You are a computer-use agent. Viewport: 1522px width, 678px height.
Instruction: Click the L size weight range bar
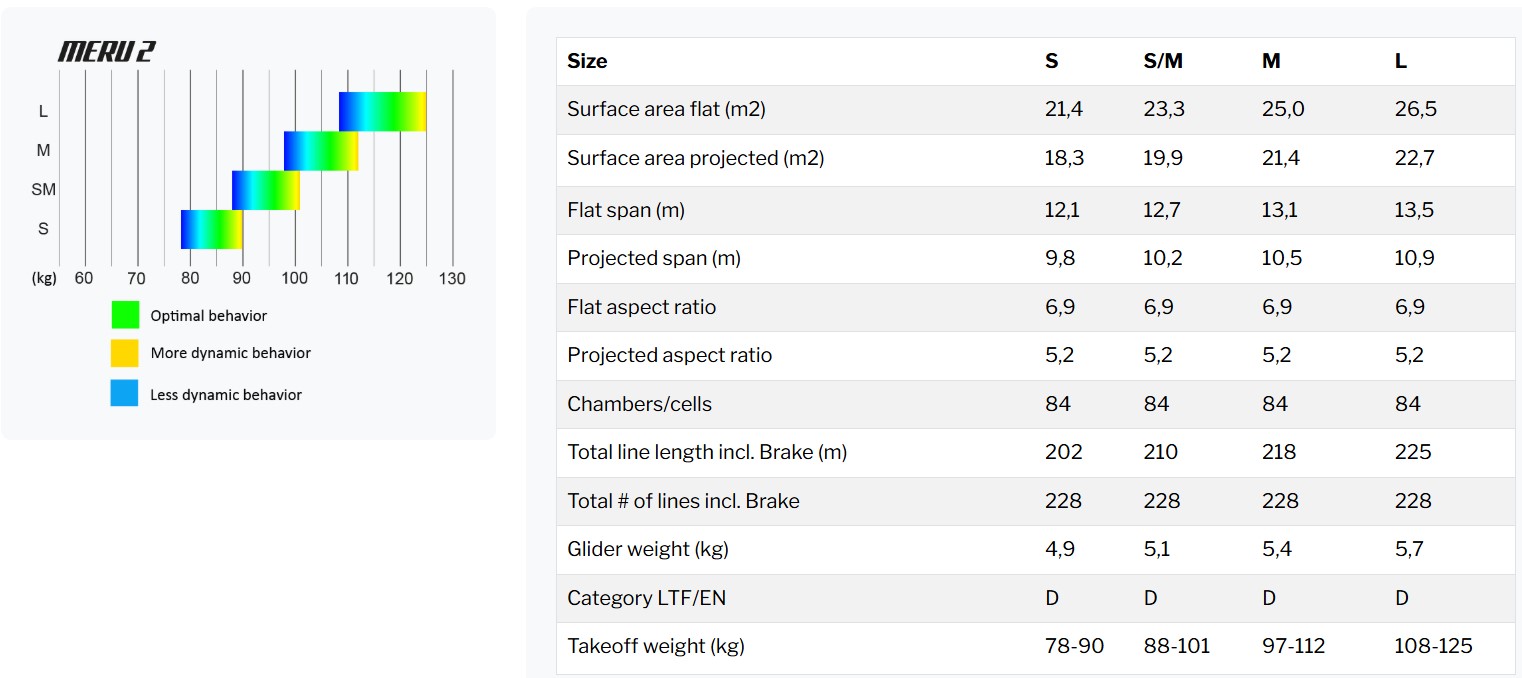click(x=383, y=111)
